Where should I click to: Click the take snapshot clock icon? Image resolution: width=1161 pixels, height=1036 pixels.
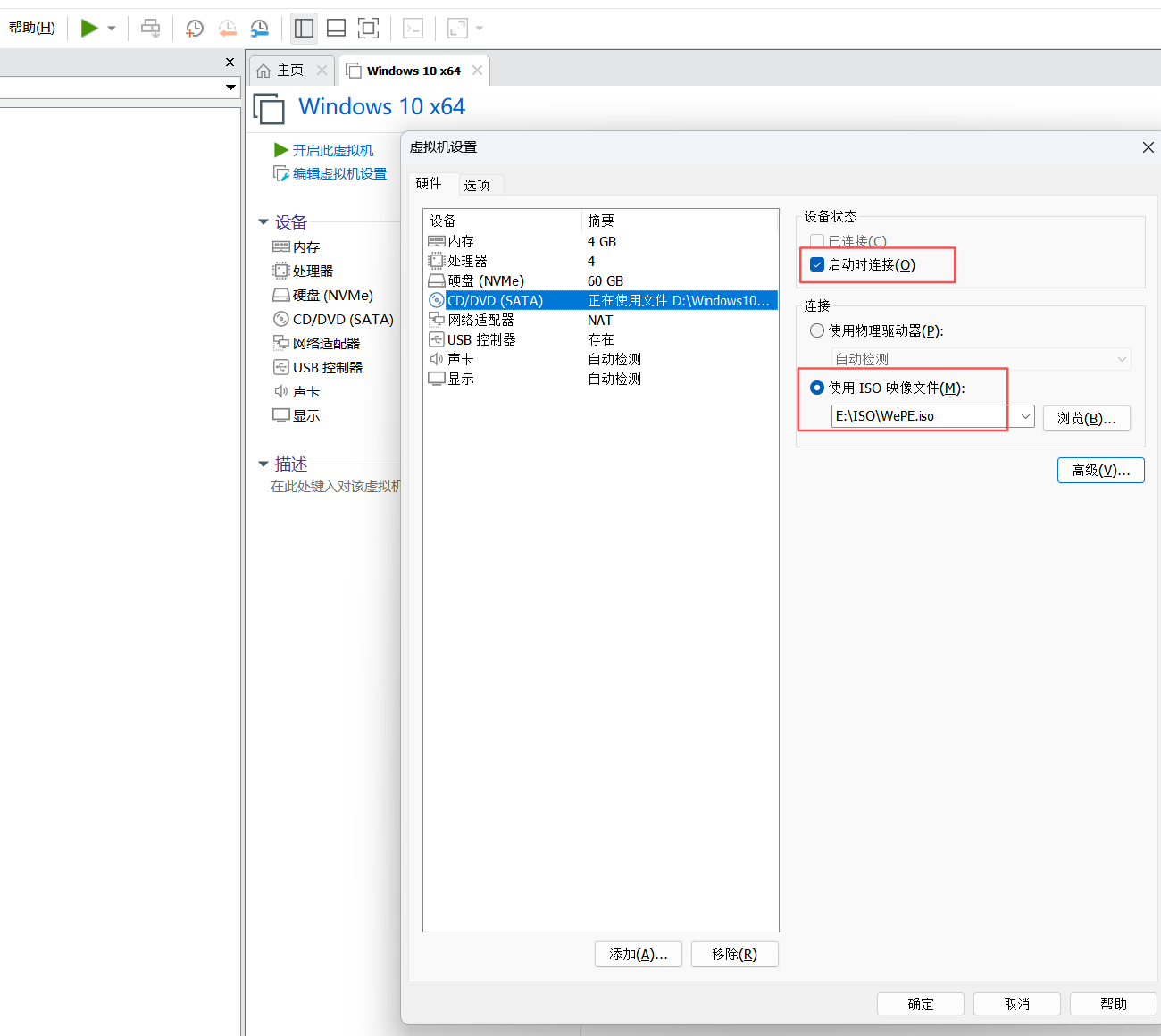click(194, 29)
